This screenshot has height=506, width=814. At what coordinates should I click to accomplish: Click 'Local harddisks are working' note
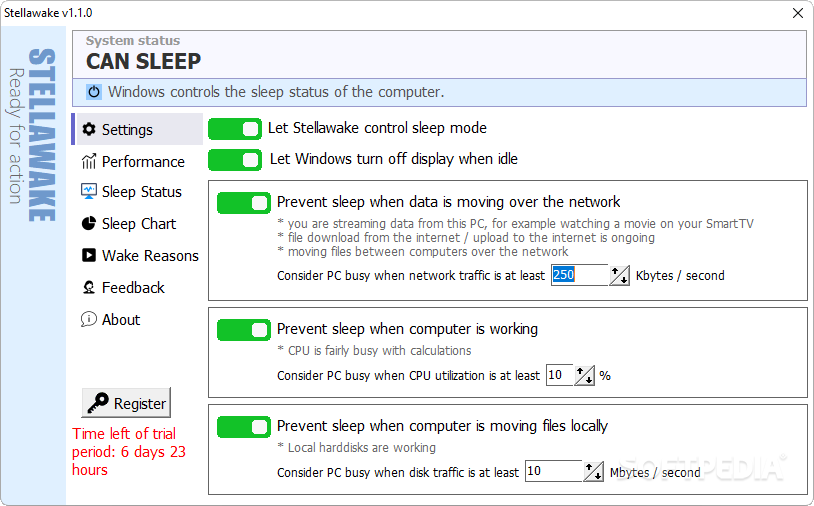(356, 447)
